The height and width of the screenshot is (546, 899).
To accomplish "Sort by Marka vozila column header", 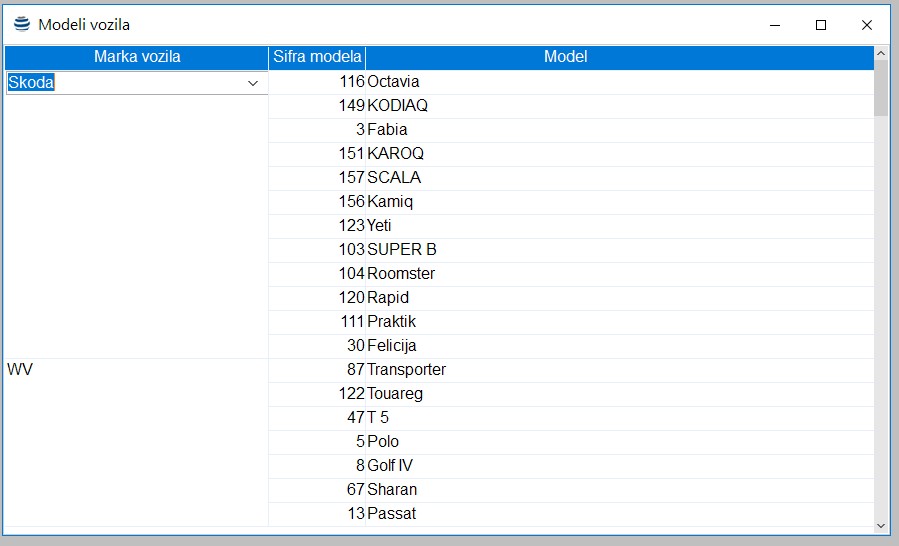I will click(x=137, y=57).
